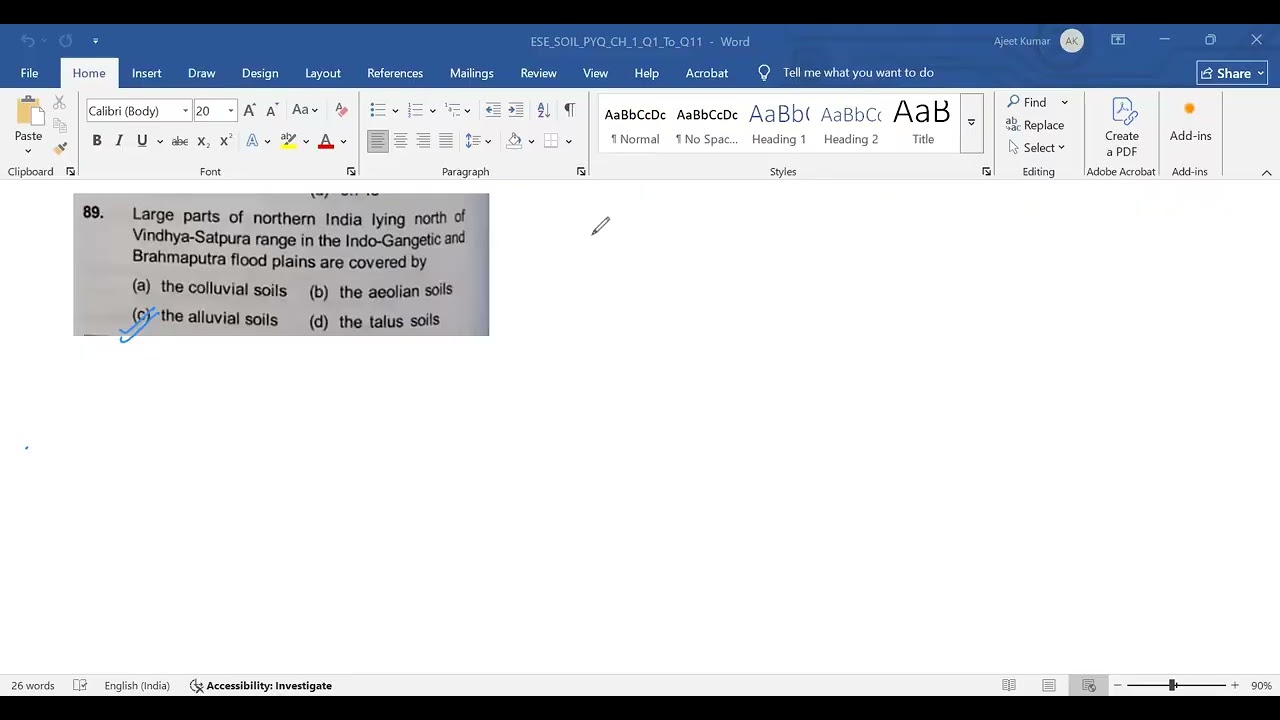Apply strikethrough formatting
Image resolution: width=1280 pixels, height=720 pixels.
[180, 141]
